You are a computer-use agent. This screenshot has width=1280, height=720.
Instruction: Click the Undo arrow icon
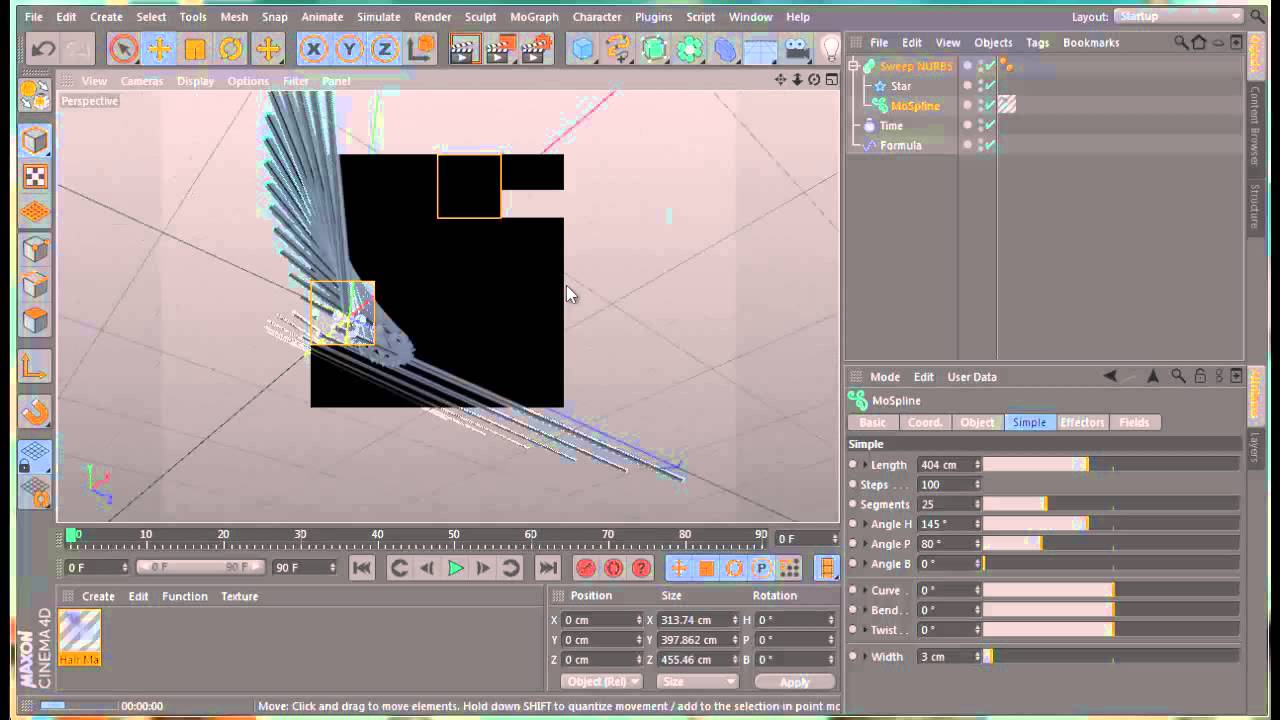(43, 48)
